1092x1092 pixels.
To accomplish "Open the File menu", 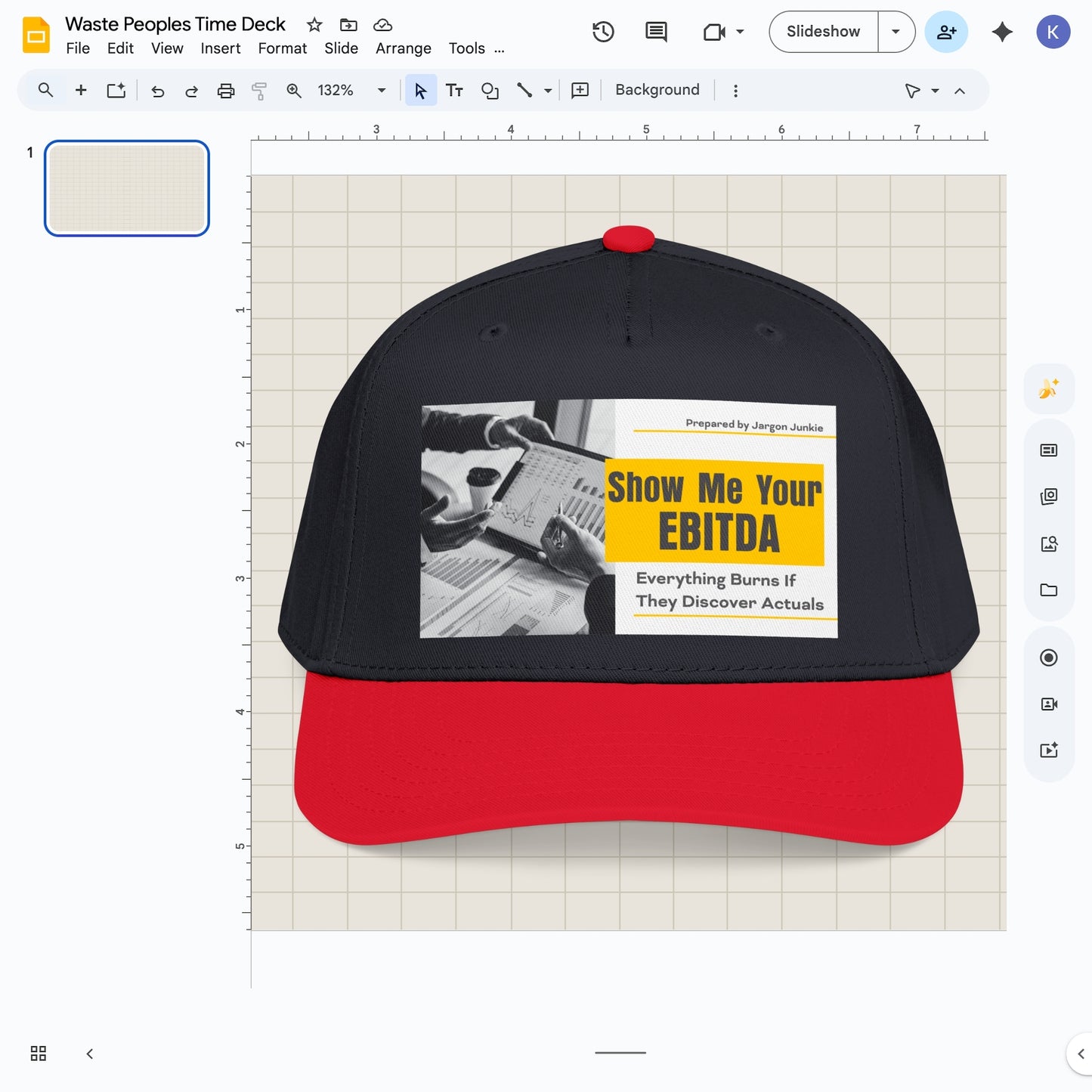I will 78,48.
